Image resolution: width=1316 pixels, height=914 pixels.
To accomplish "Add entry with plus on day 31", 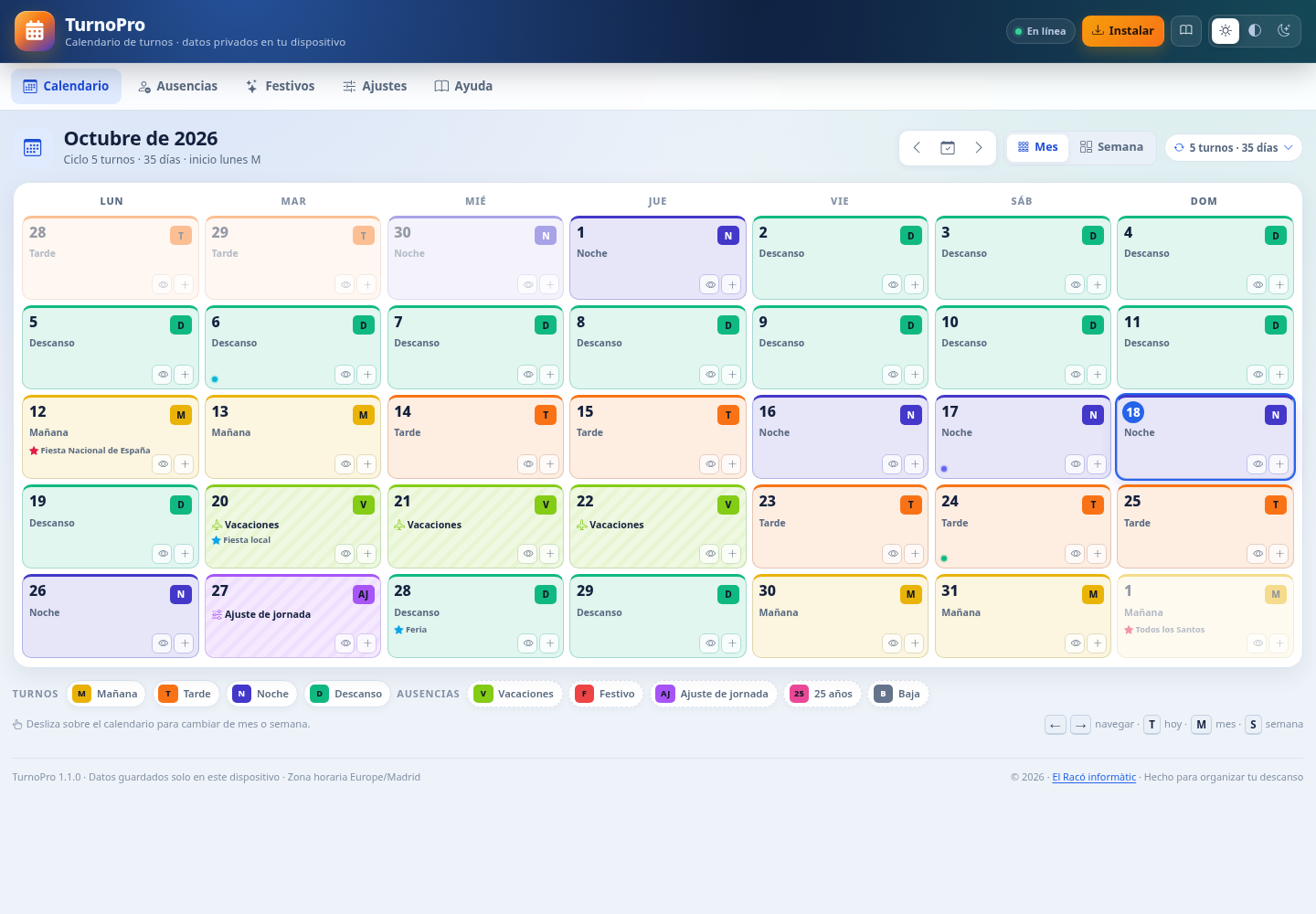I will [1098, 643].
